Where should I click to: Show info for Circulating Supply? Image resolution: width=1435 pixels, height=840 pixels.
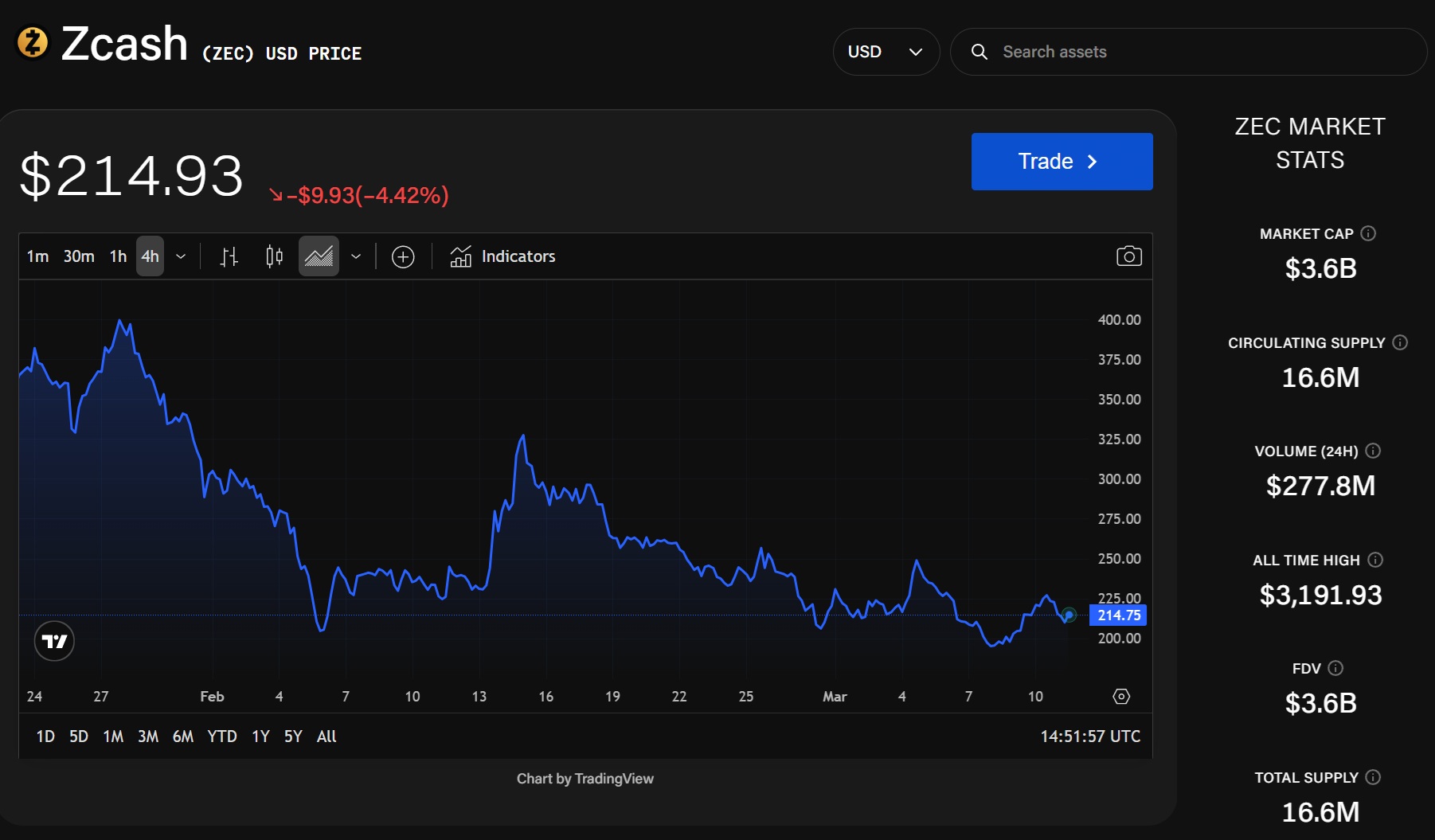click(1400, 342)
